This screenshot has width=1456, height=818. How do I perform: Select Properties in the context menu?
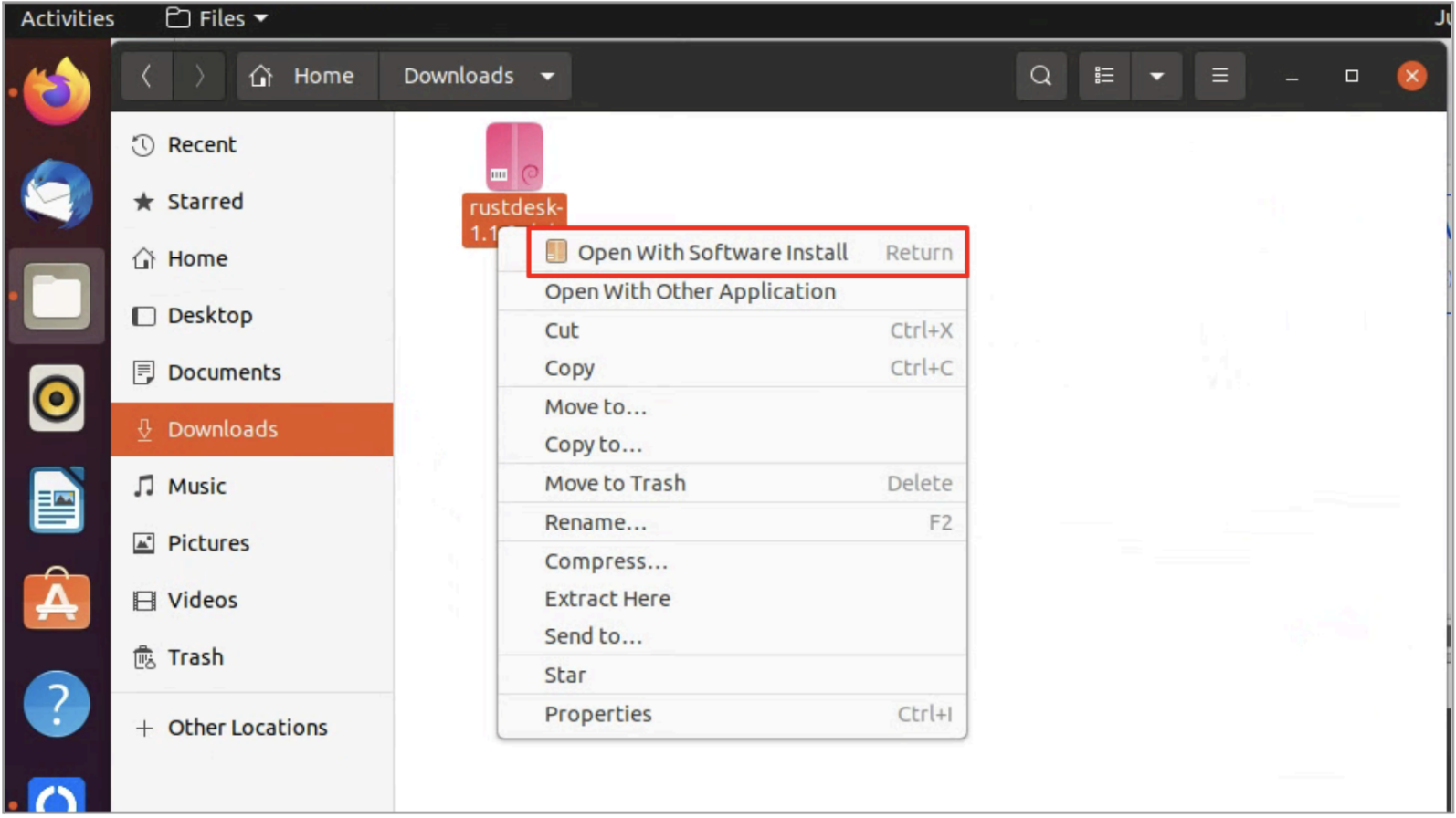598,714
